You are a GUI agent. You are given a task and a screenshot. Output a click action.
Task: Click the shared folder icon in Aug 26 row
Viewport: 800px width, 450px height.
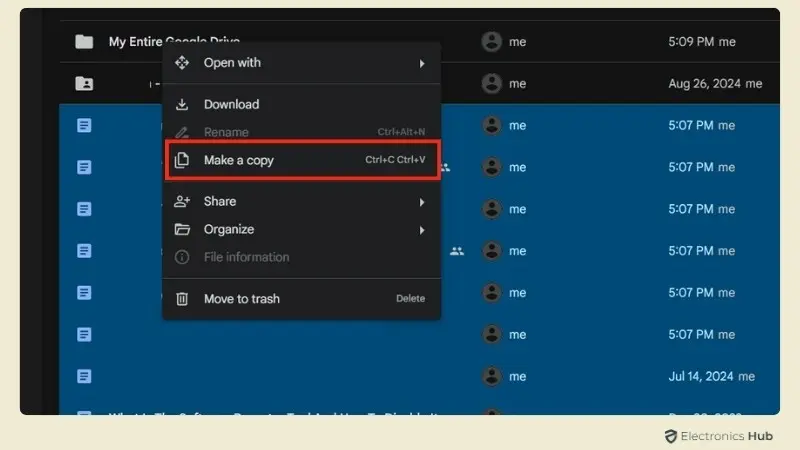(84, 84)
